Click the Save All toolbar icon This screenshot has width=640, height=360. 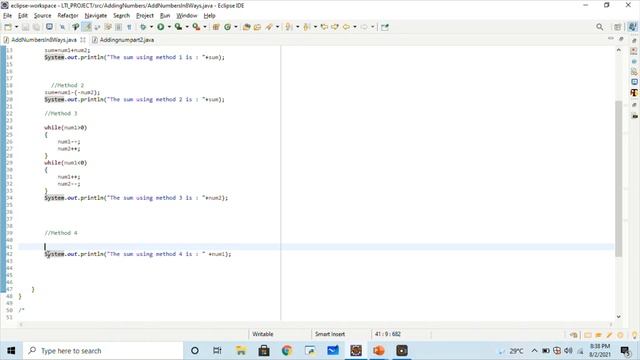coord(36,27)
